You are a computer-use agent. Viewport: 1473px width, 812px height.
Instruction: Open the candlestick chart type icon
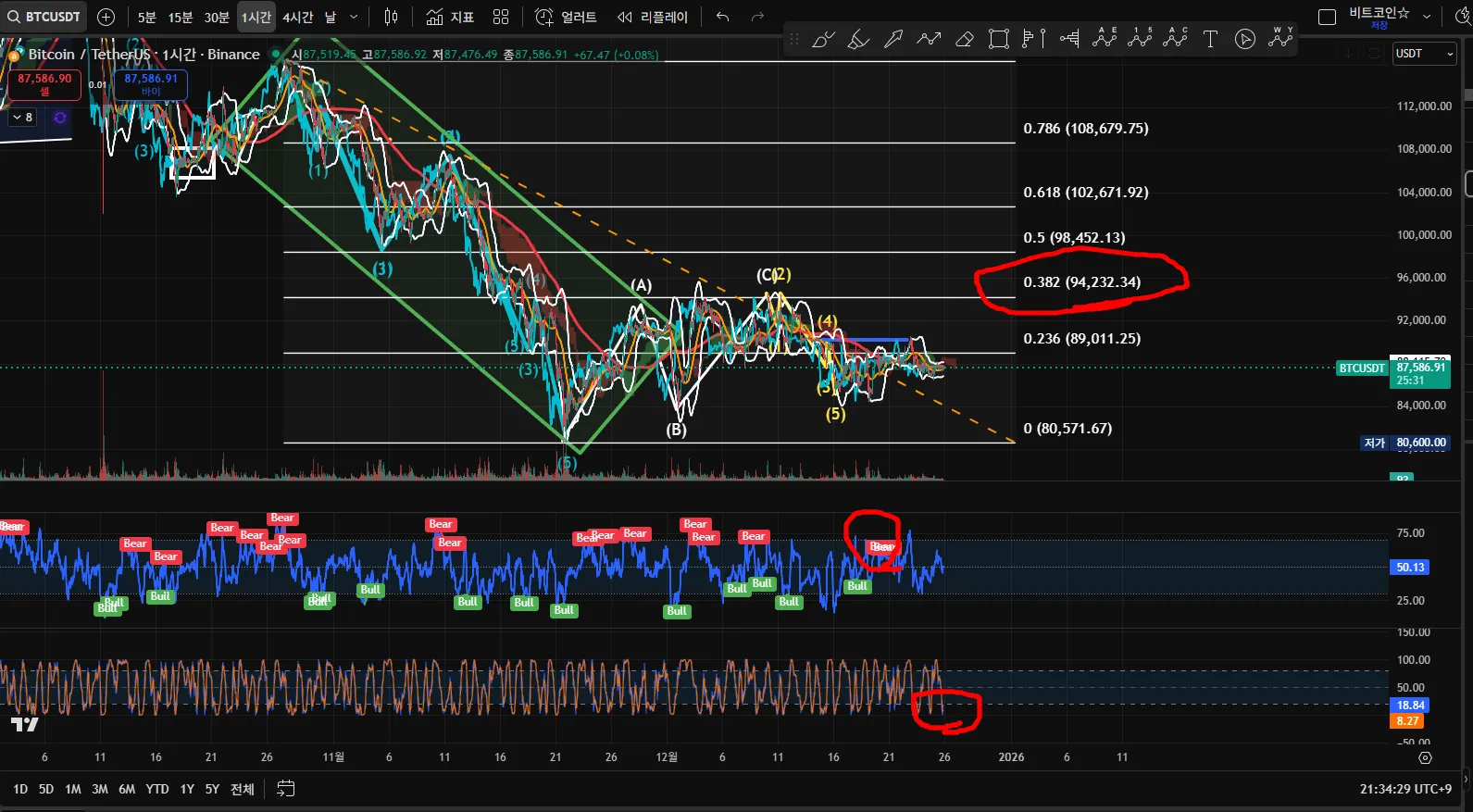pos(391,17)
